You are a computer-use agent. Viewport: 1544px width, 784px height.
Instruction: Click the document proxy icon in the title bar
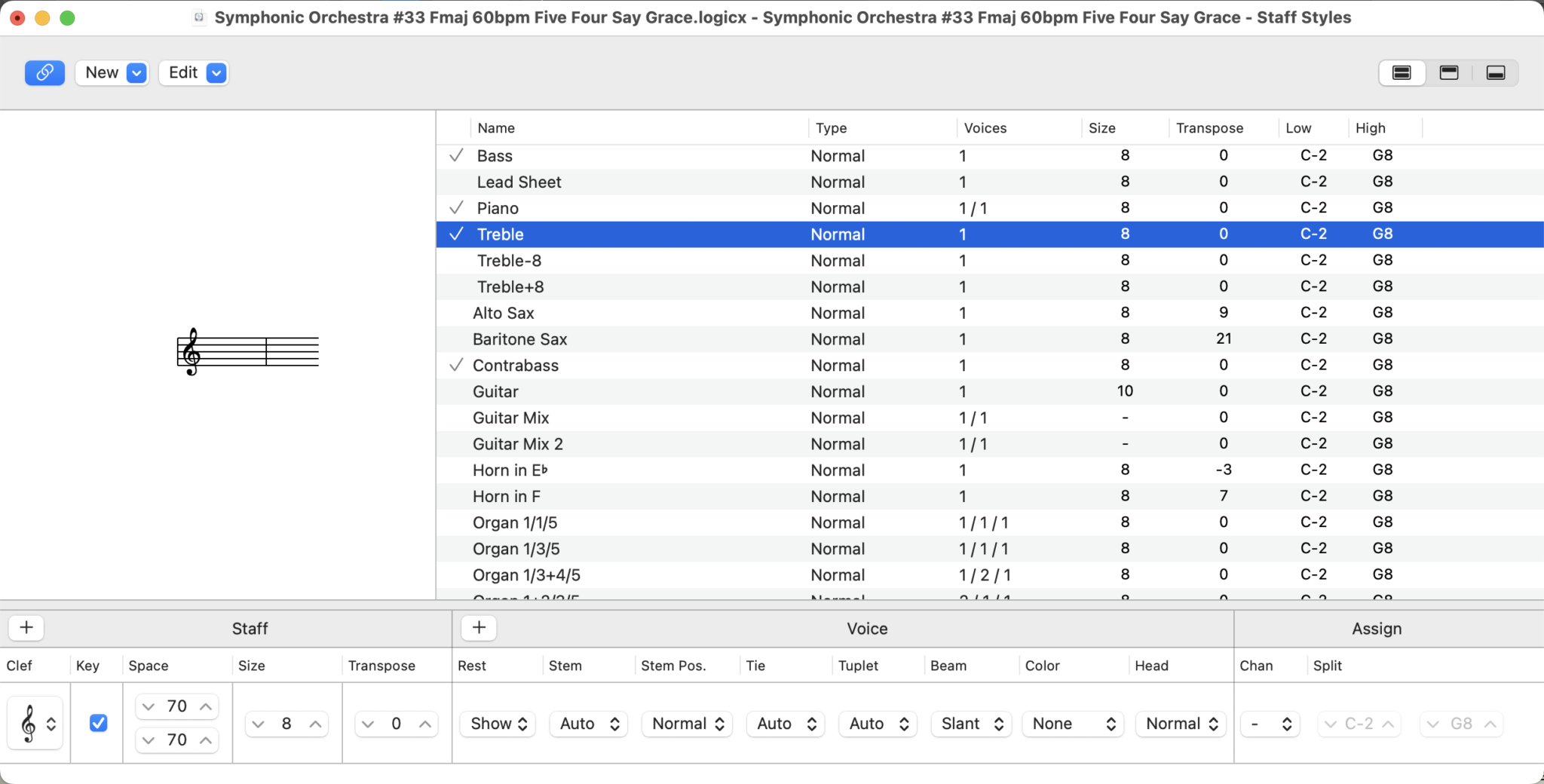tap(198, 17)
